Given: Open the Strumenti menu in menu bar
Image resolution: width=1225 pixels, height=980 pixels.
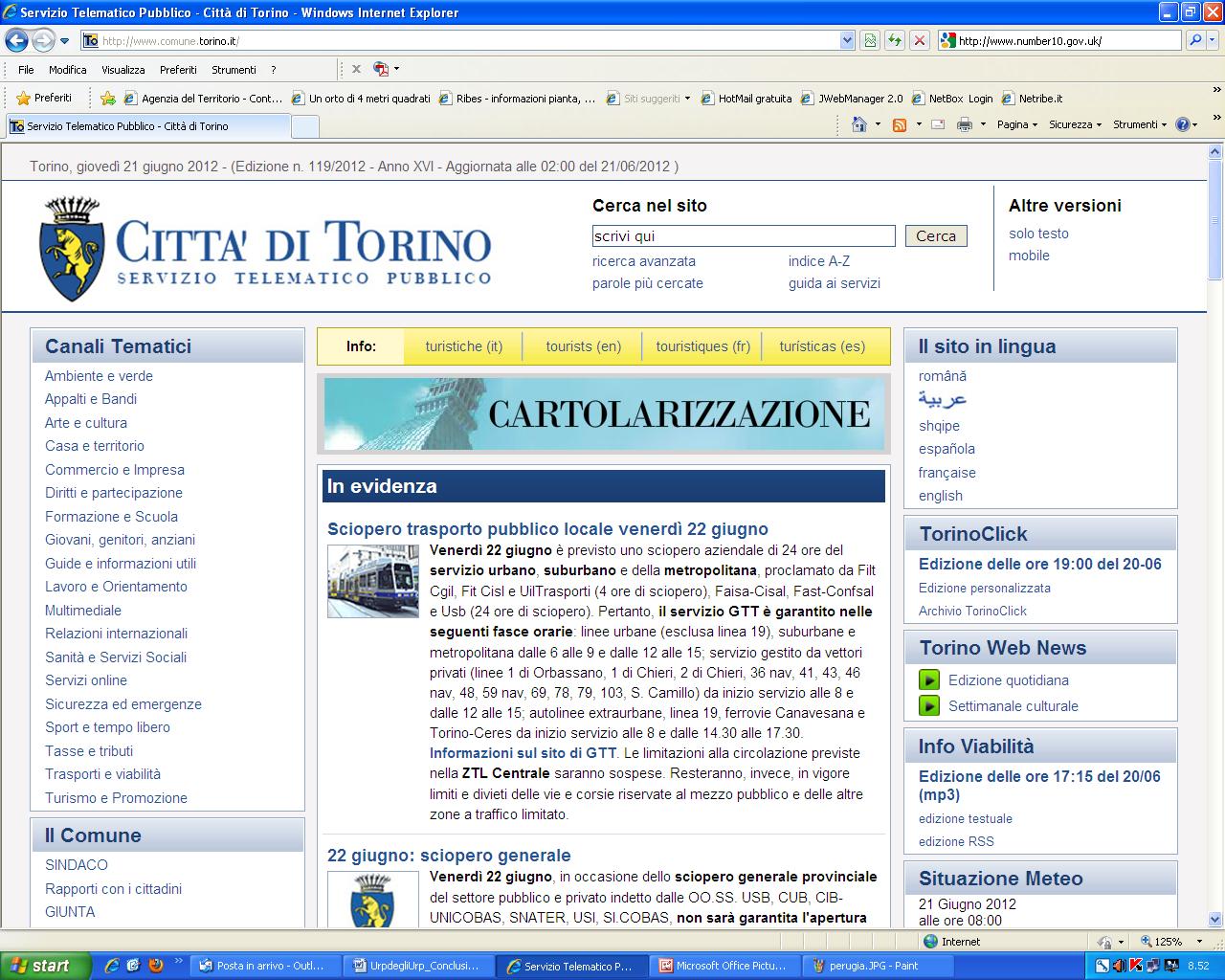Looking at the screenshot, I should (234, 70).
